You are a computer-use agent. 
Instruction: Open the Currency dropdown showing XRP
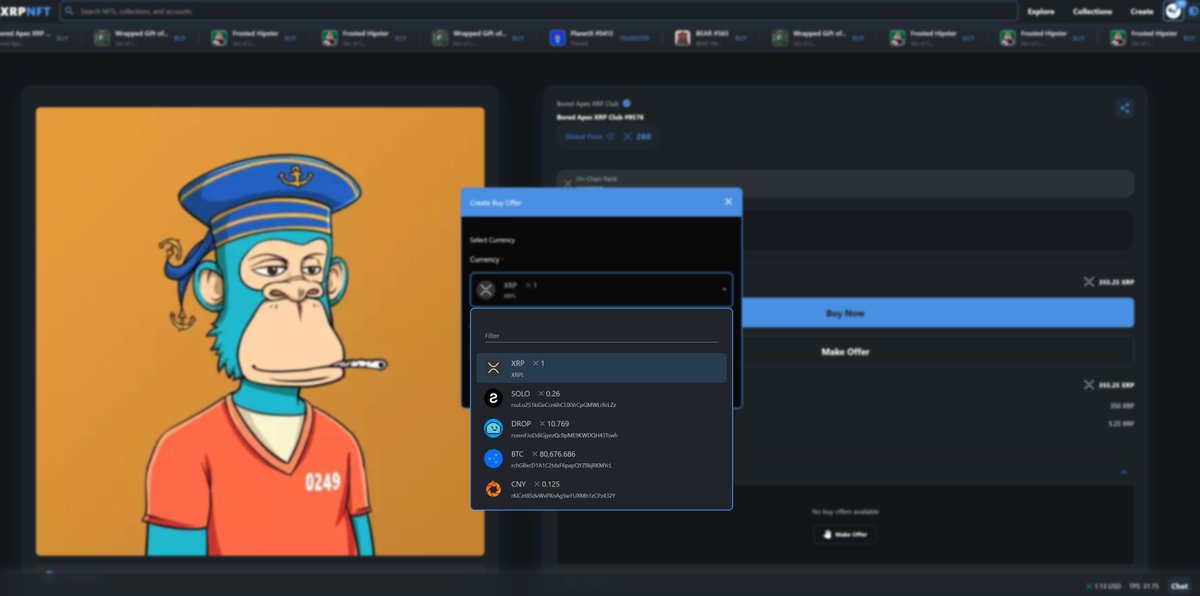[x=601, y=290]
